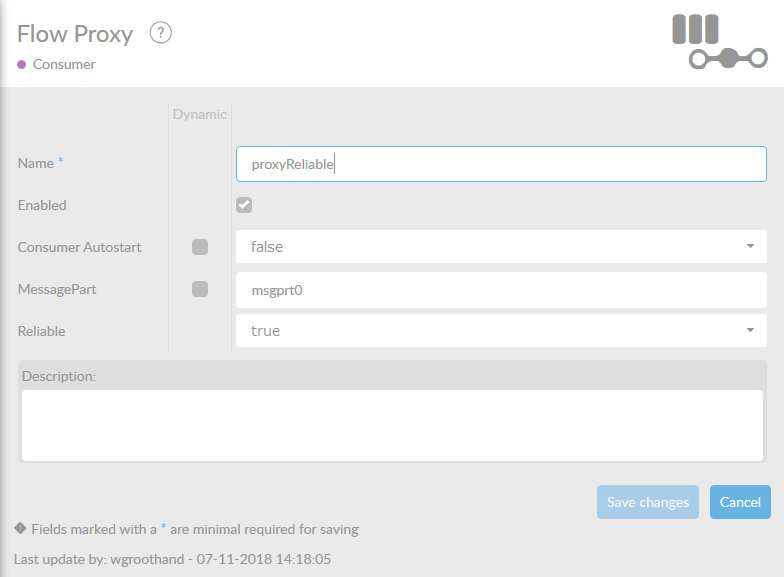Click the three-bar queue icon

[x=695, y=28]
